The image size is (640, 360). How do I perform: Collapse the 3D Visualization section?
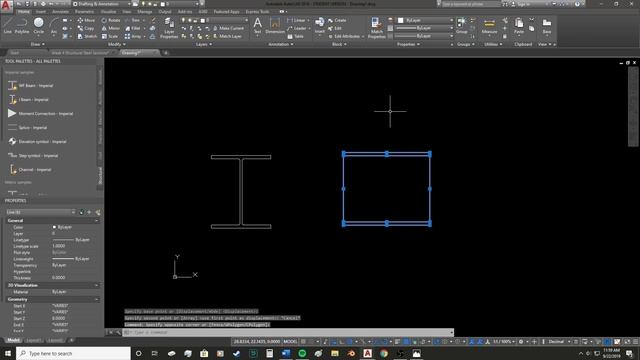[97, 285]
